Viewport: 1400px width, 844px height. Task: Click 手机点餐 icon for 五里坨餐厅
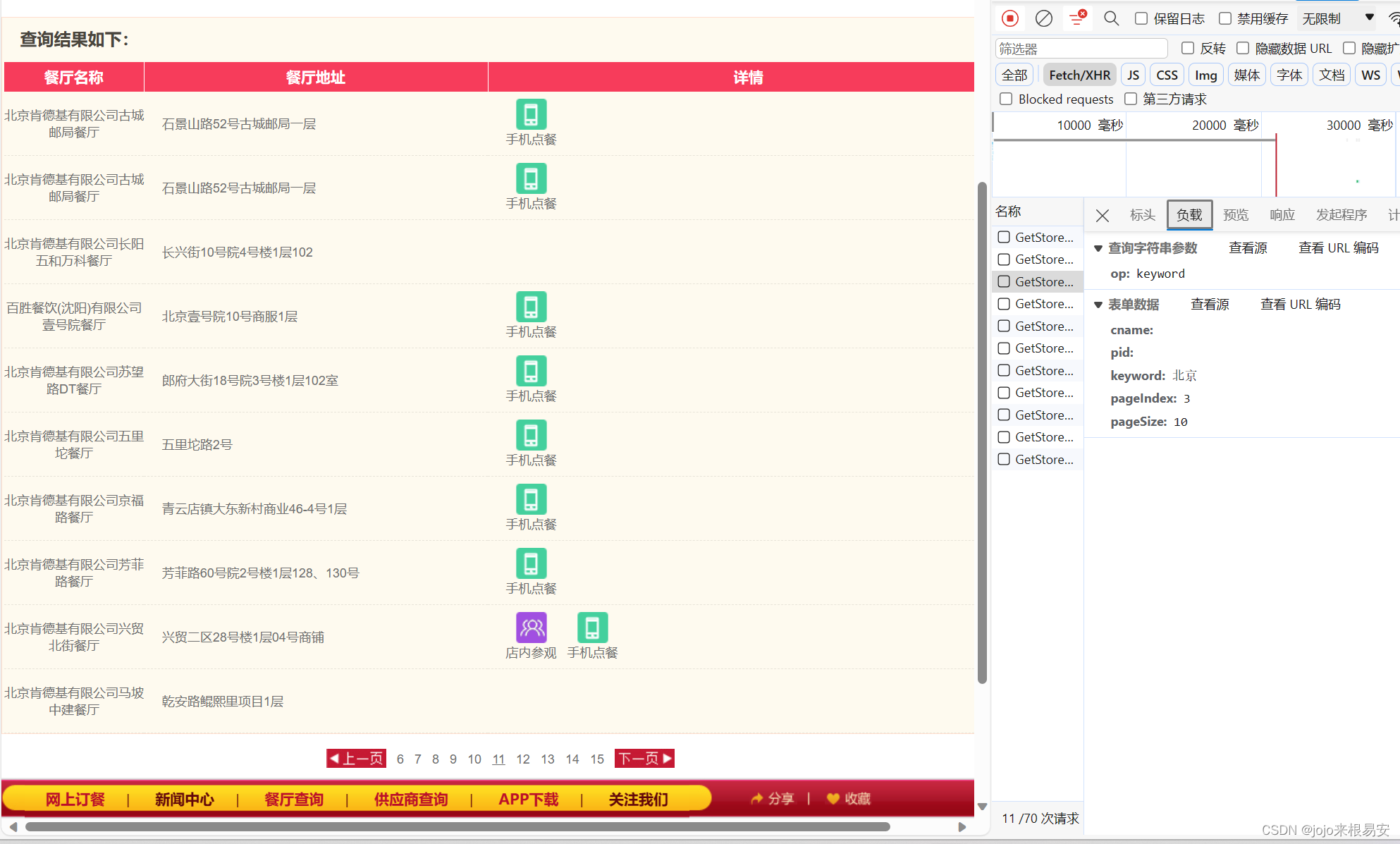point(531,435)
